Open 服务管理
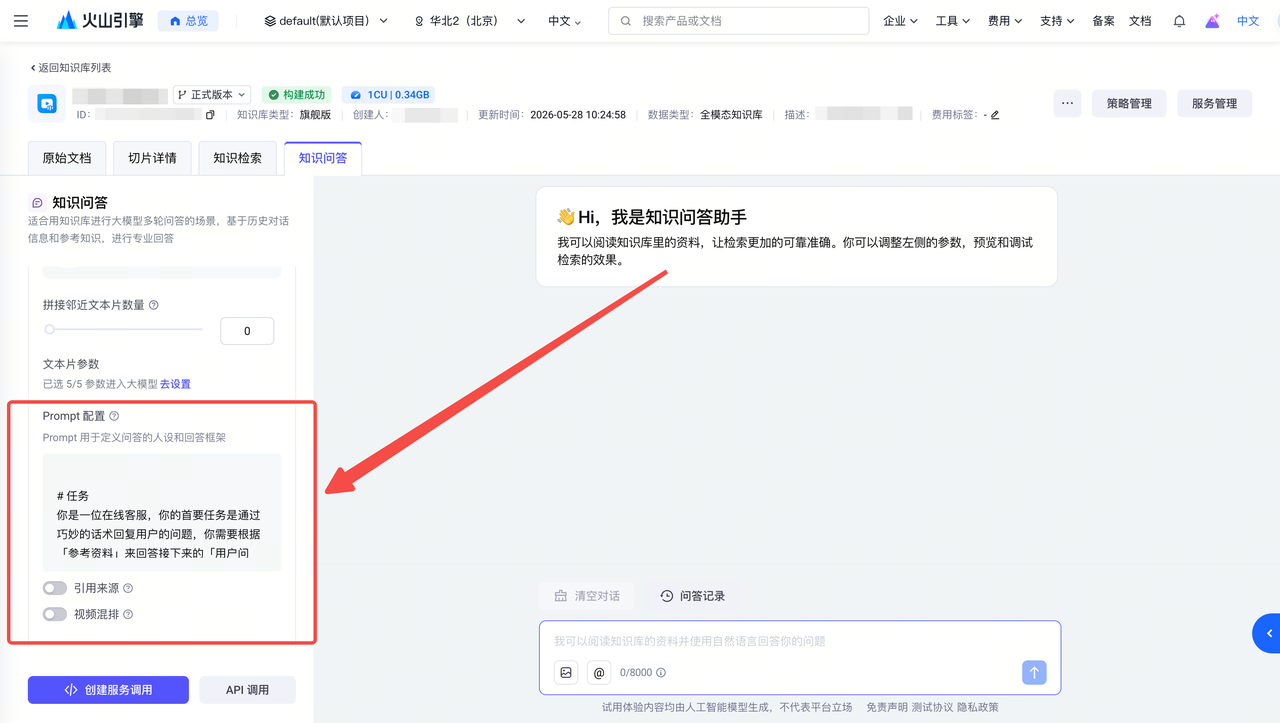1280x723 pixels. click(x=1214, y=103)
